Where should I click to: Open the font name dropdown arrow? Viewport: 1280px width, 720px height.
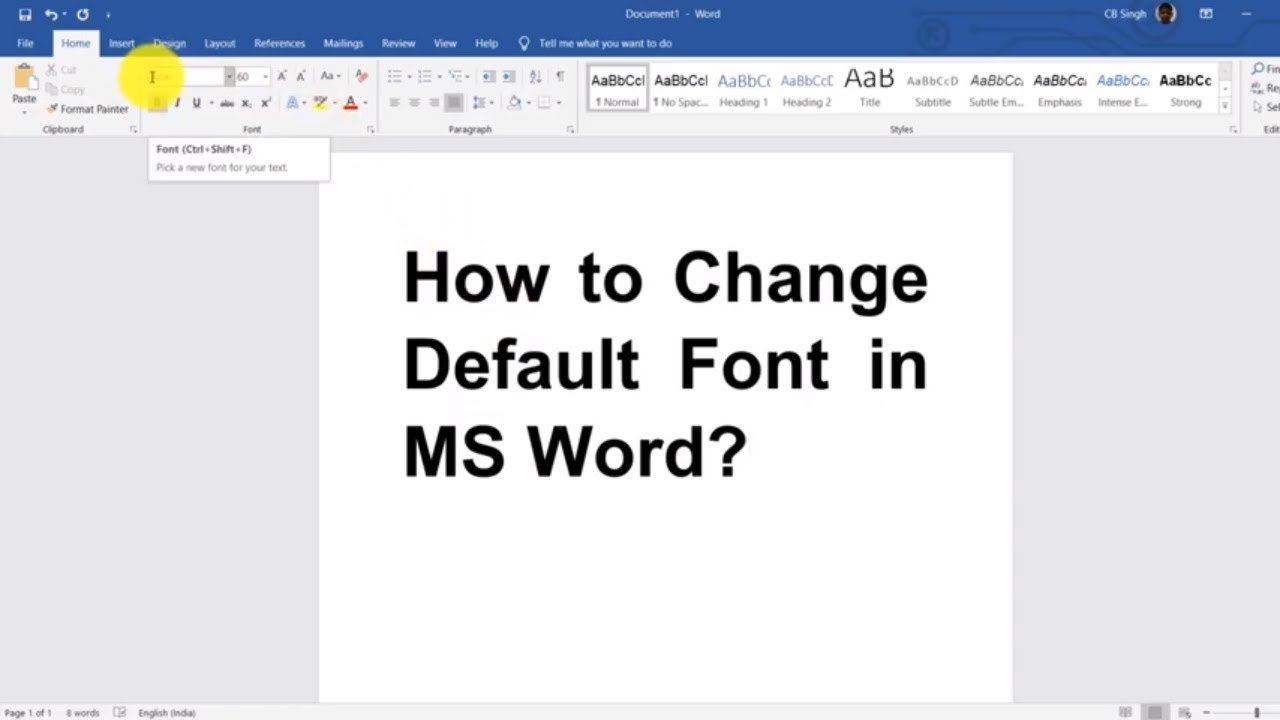pos(229,76)
